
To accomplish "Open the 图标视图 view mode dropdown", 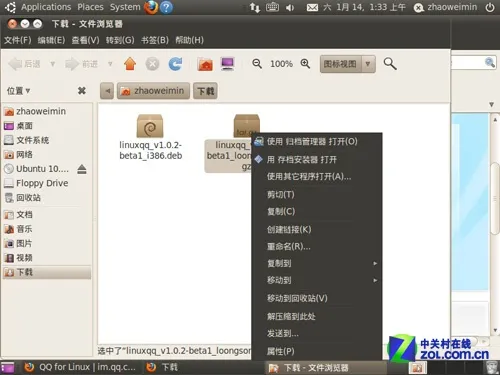I will coord(348,64).
